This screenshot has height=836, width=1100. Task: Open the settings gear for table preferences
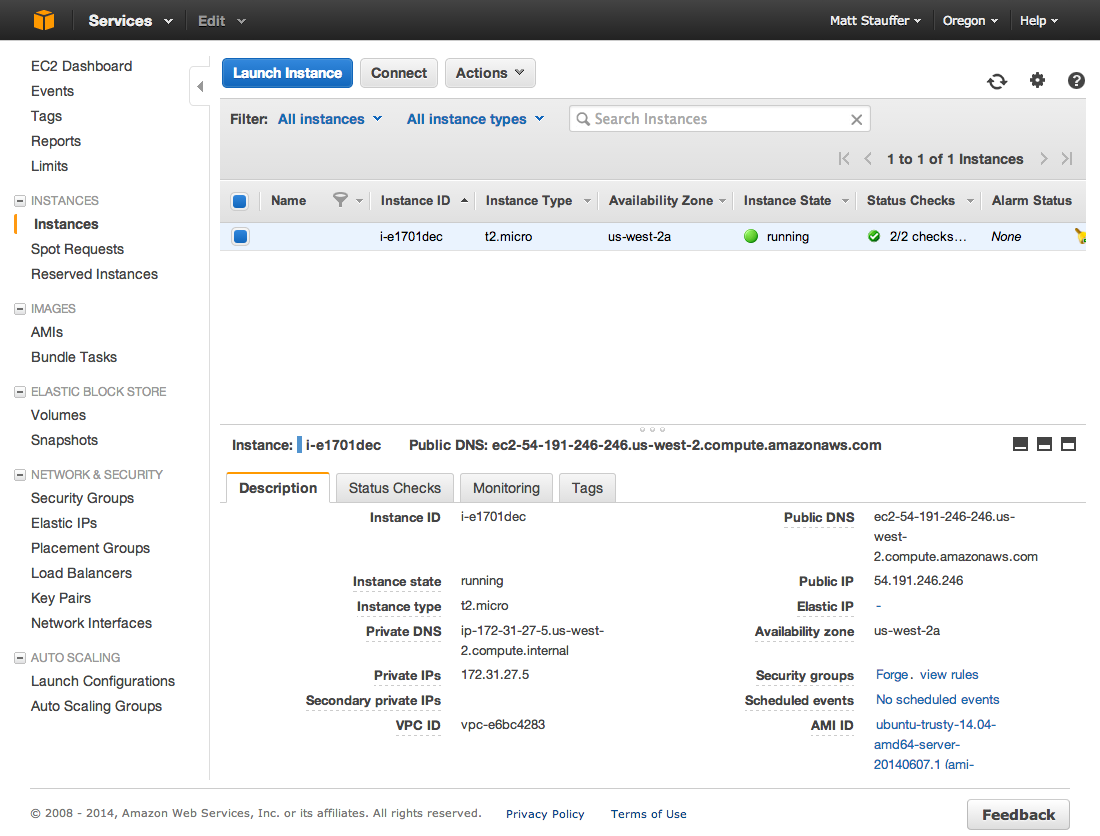(1037, 80)
